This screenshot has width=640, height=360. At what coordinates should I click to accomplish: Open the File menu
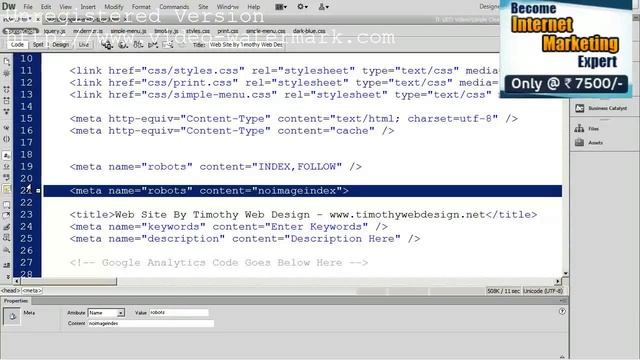point(28,7)
